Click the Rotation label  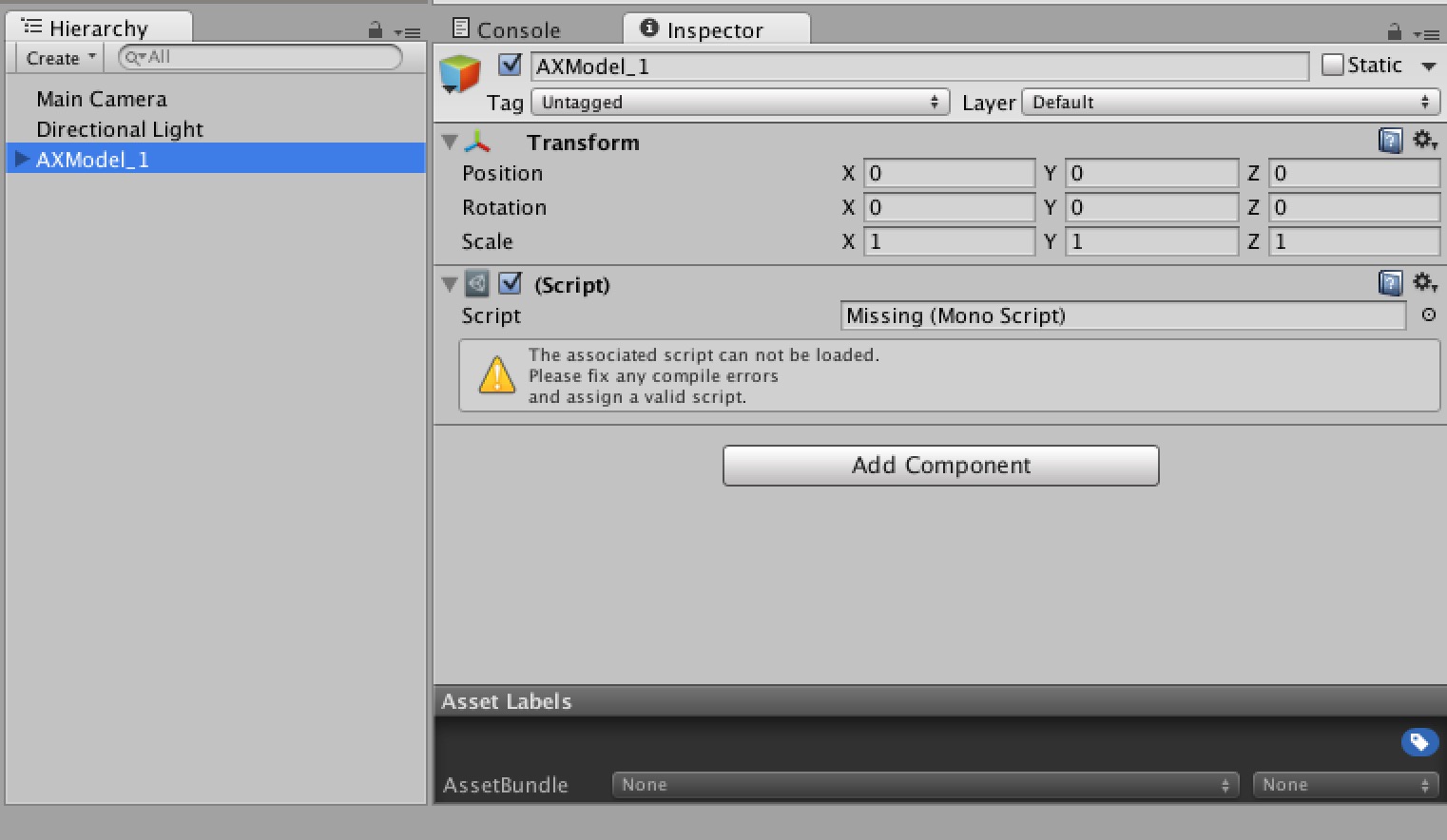pos(504,207)
